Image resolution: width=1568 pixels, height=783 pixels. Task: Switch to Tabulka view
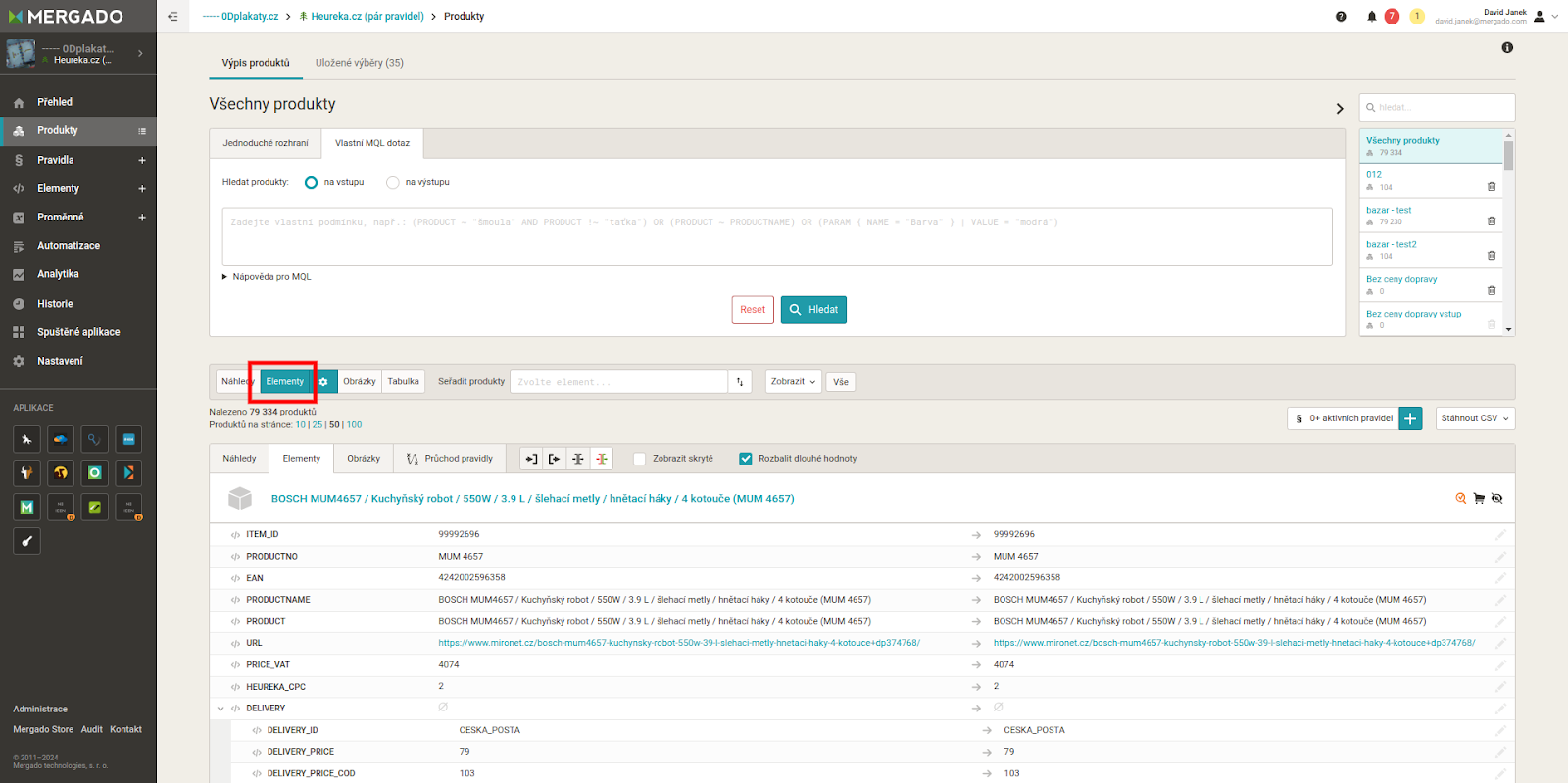(403, 382)
